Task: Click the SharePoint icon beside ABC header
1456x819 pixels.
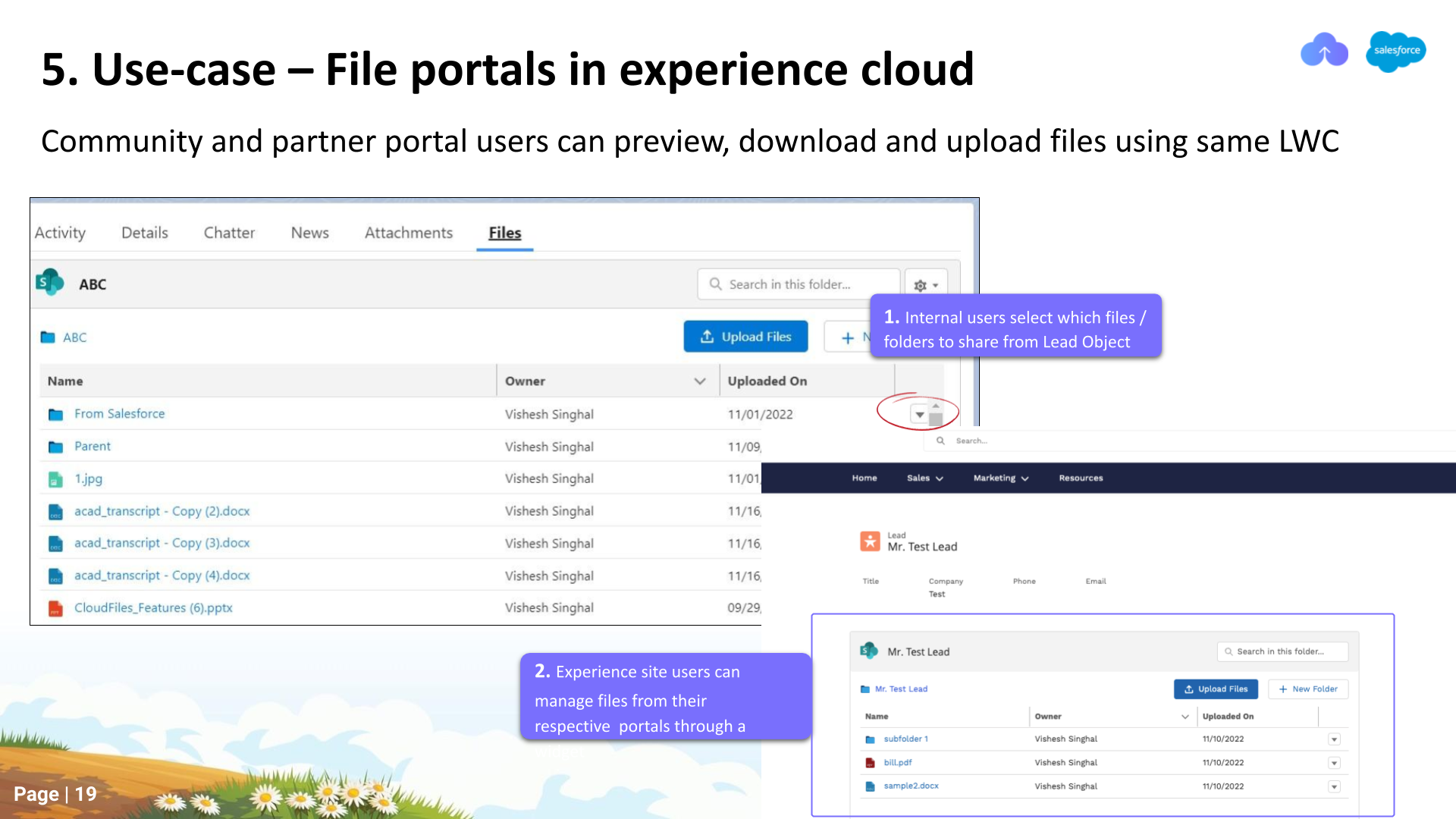Action: [x=50, y=283]
